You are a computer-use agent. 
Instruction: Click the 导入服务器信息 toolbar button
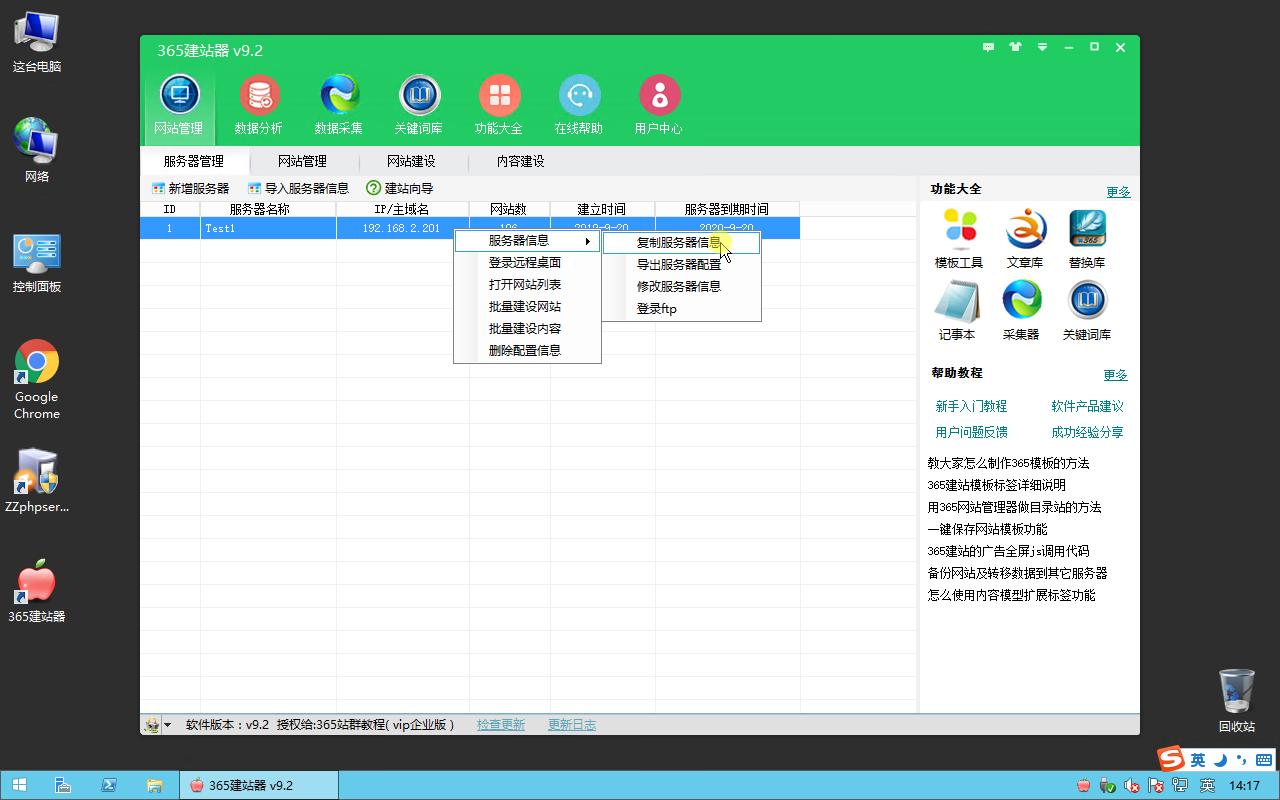(298, 188)
